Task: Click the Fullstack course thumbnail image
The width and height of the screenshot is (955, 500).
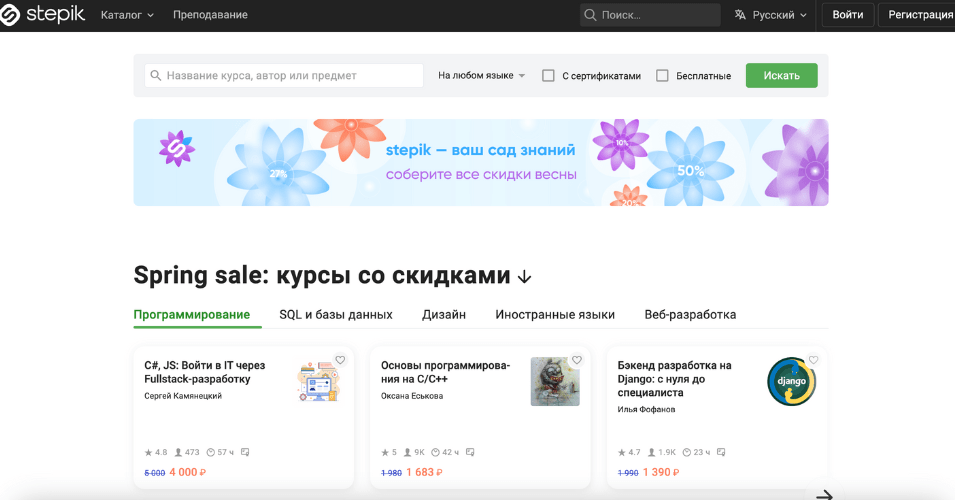Action: [319, 382]
